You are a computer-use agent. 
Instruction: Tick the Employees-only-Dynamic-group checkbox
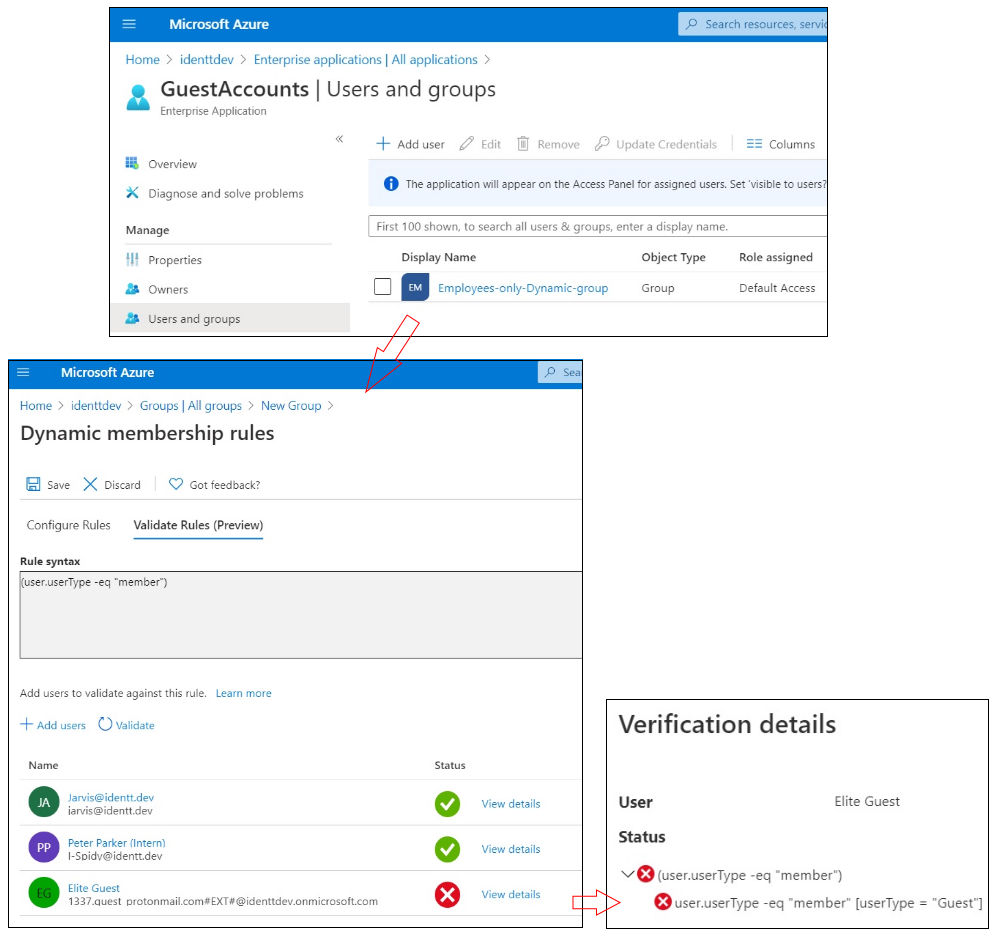coord(383,287)
